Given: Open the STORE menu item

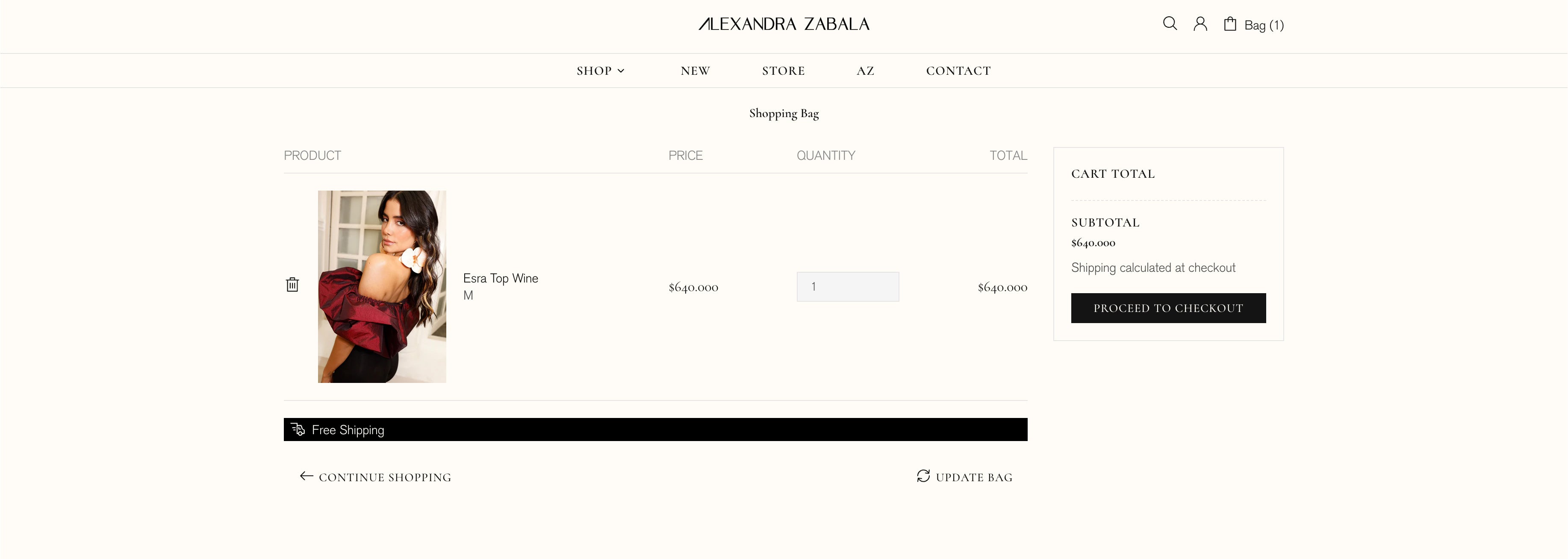Looking at the screenshot, I should (784, 71).
